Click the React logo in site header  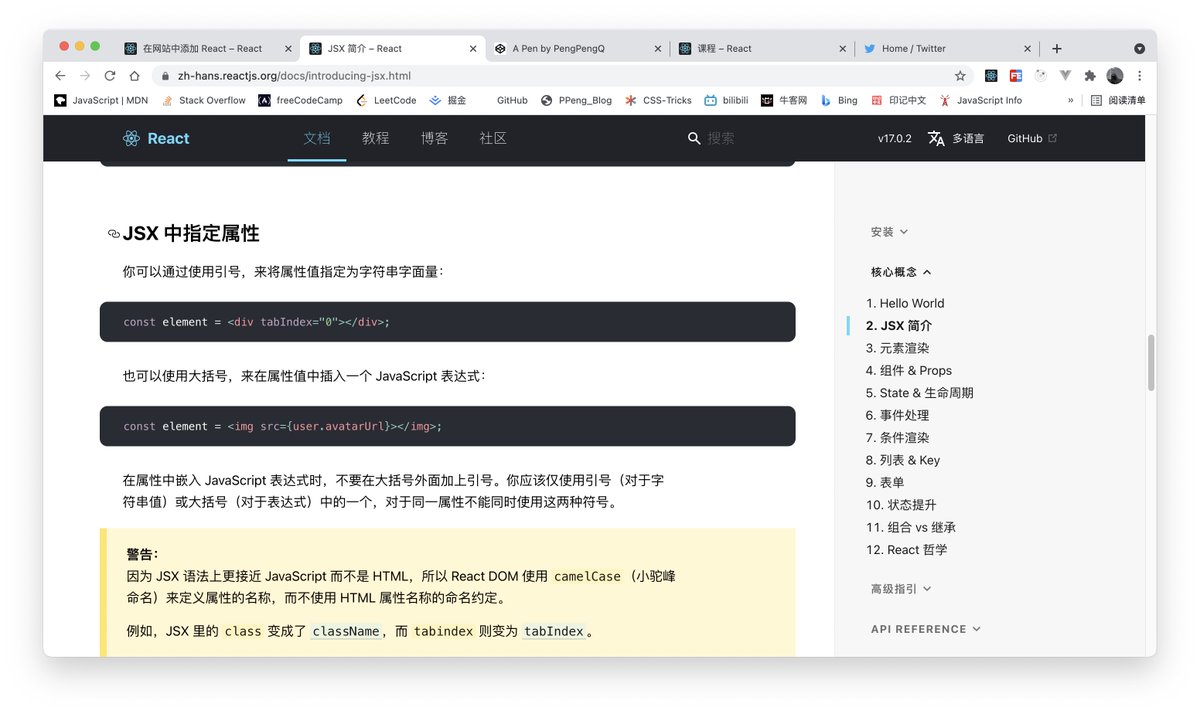155,138
